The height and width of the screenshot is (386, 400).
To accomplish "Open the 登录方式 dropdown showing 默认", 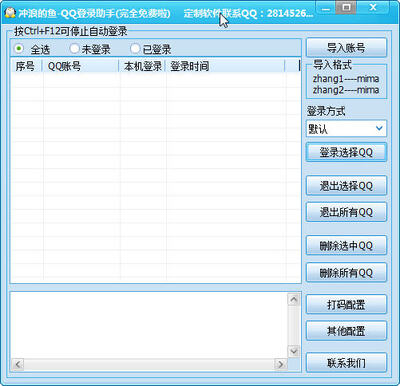I will (346, 129).
